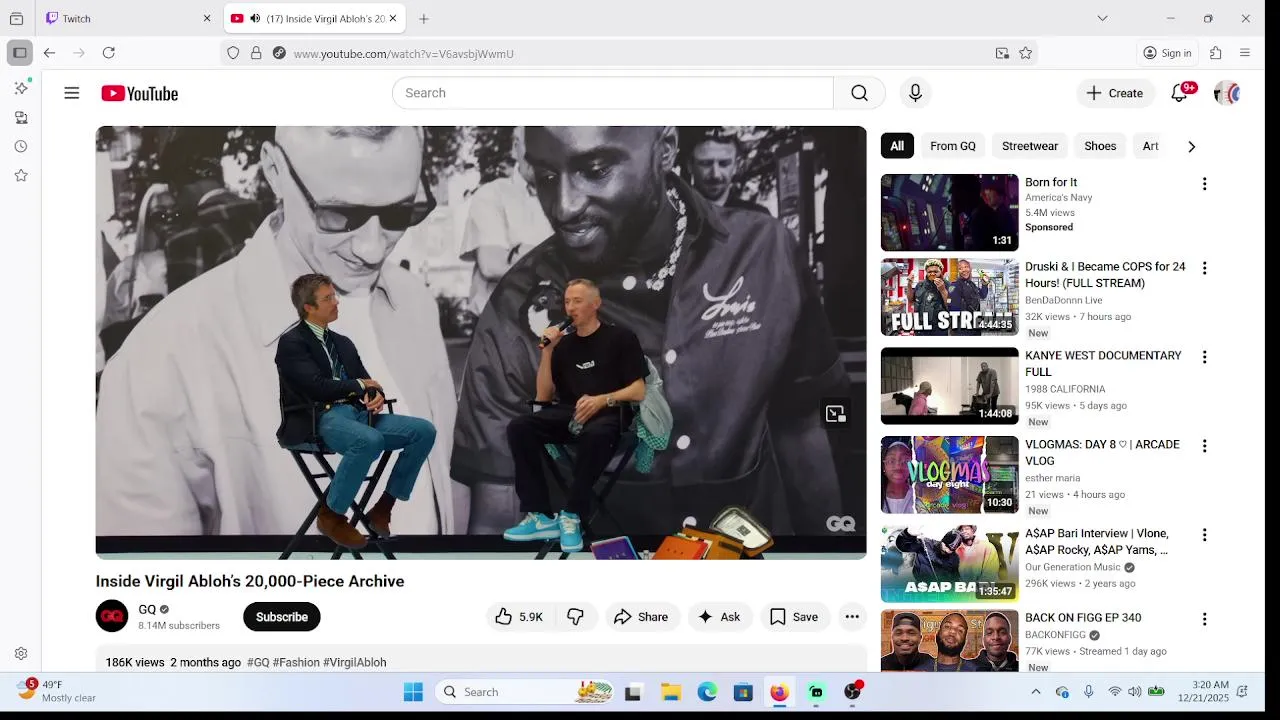Click the Create button
The image size is (1280, 720).
point(1115,93)
